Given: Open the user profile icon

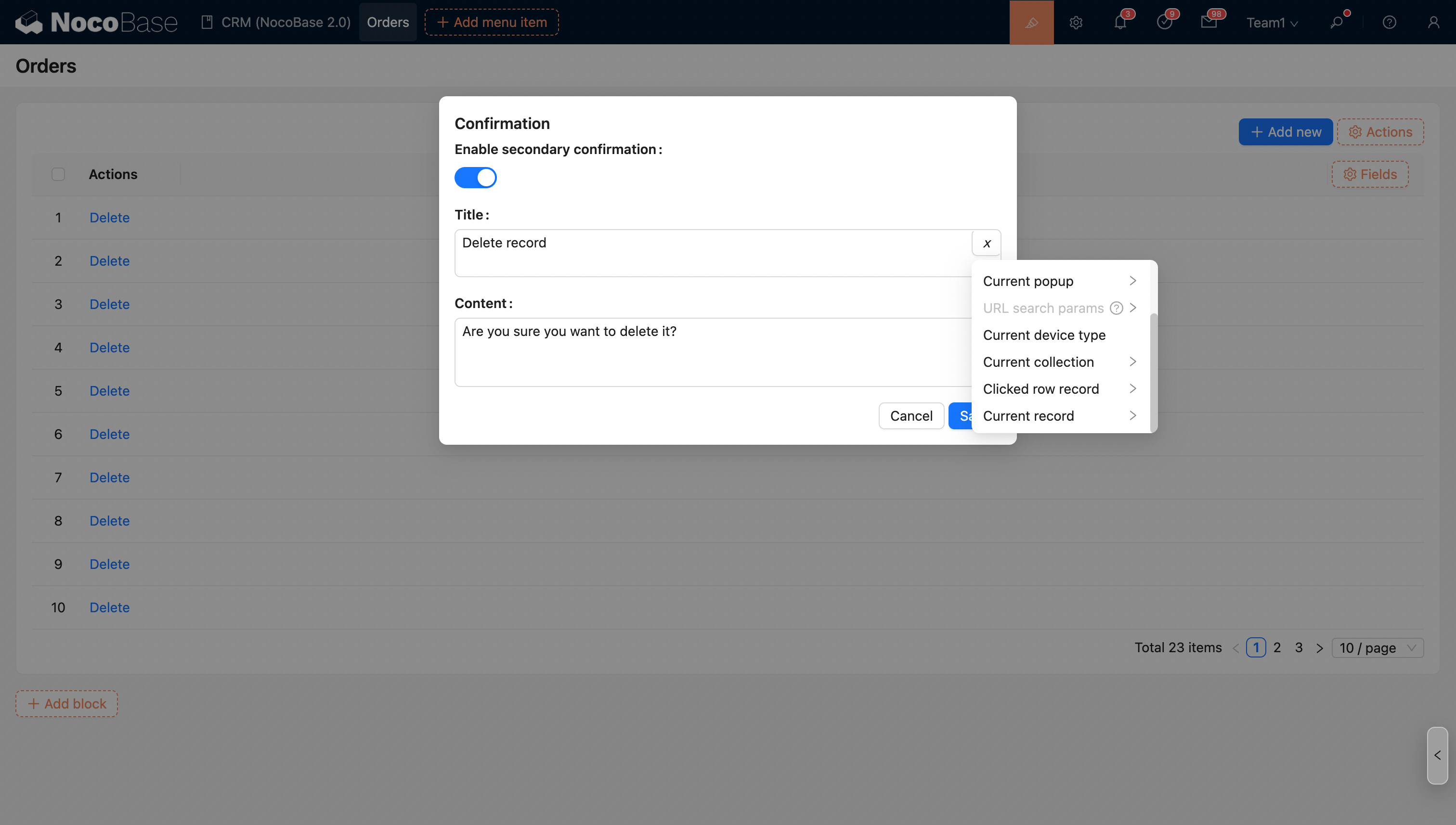Looking at the screenshot, I should pyautogui.click(x=1433, y=22).
